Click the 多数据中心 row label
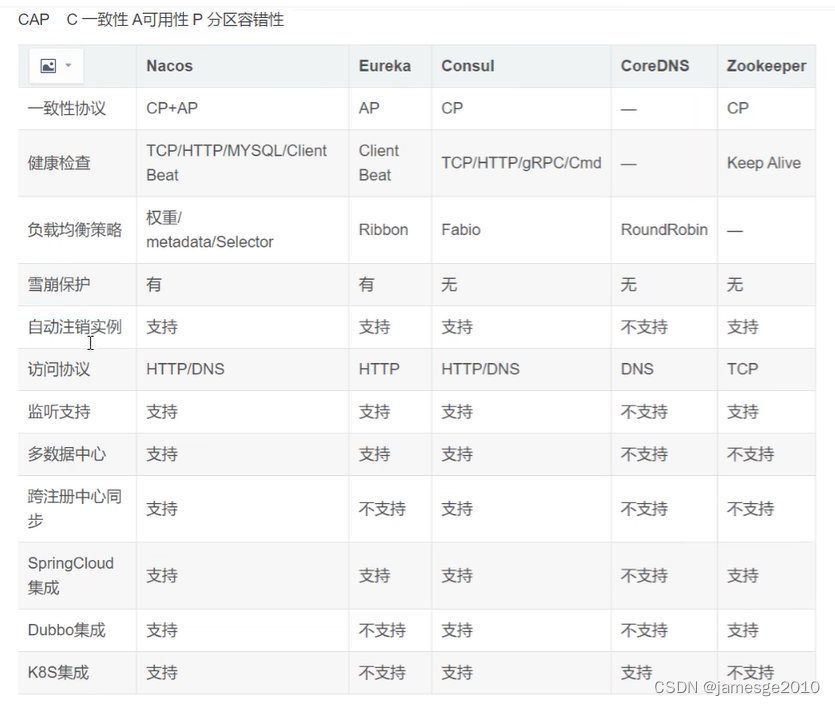Image resolution: width=835 pixels, height=706 pixels. click(67, 454)
